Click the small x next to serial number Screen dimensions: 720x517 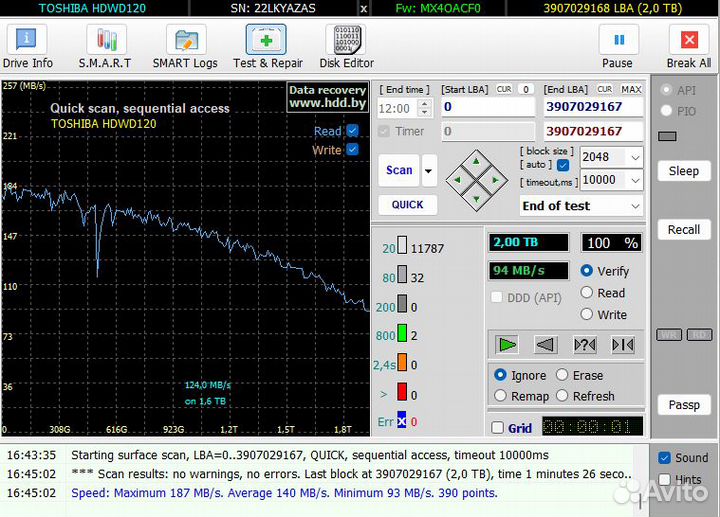(x=364, y=9)
